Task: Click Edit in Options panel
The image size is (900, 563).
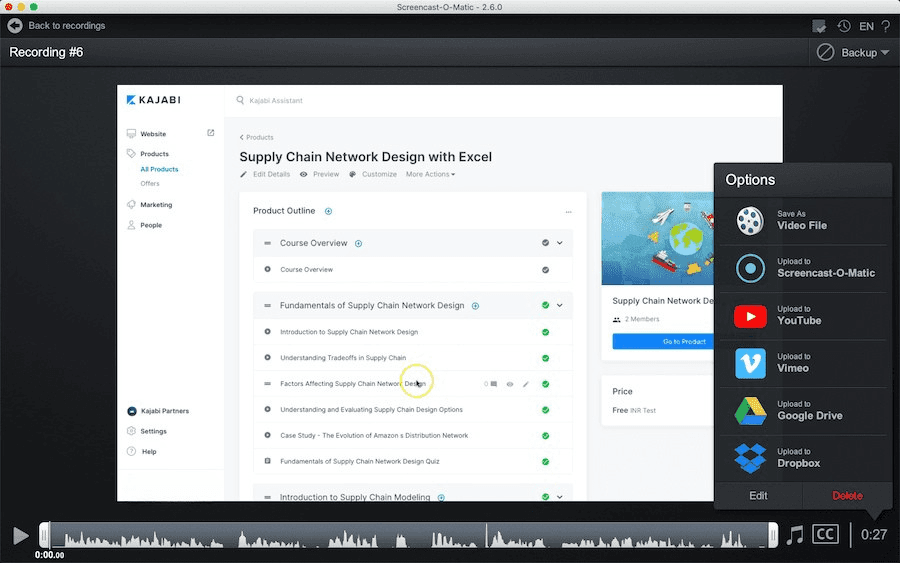Action: [x=758, y=496]
